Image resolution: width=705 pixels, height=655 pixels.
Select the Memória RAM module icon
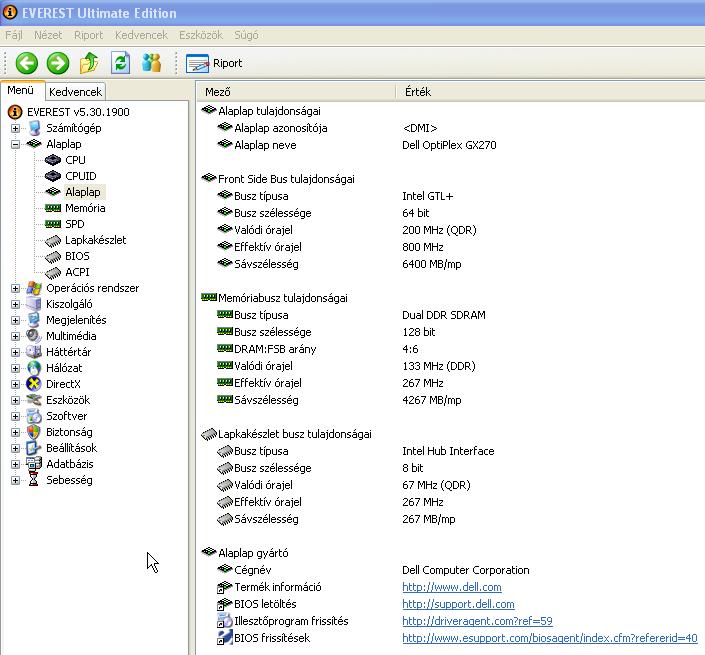click(x=53, y=208)
